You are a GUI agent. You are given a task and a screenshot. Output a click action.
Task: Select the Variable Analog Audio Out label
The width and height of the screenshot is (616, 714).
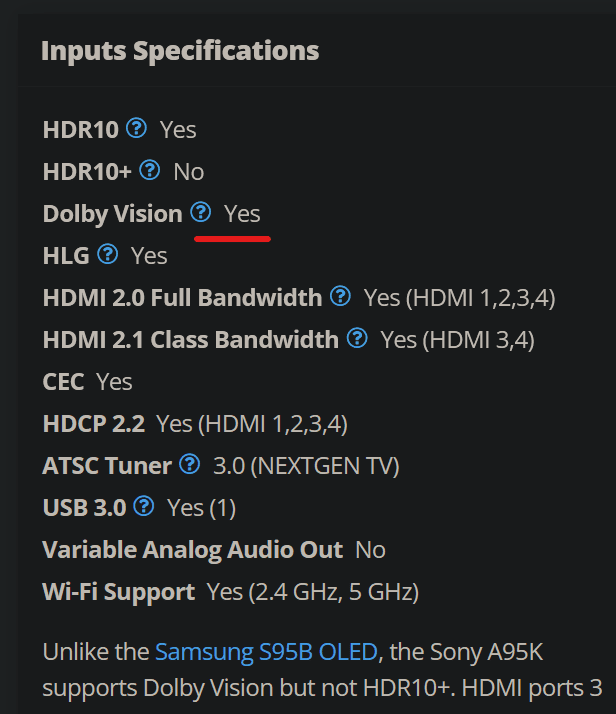193,550
